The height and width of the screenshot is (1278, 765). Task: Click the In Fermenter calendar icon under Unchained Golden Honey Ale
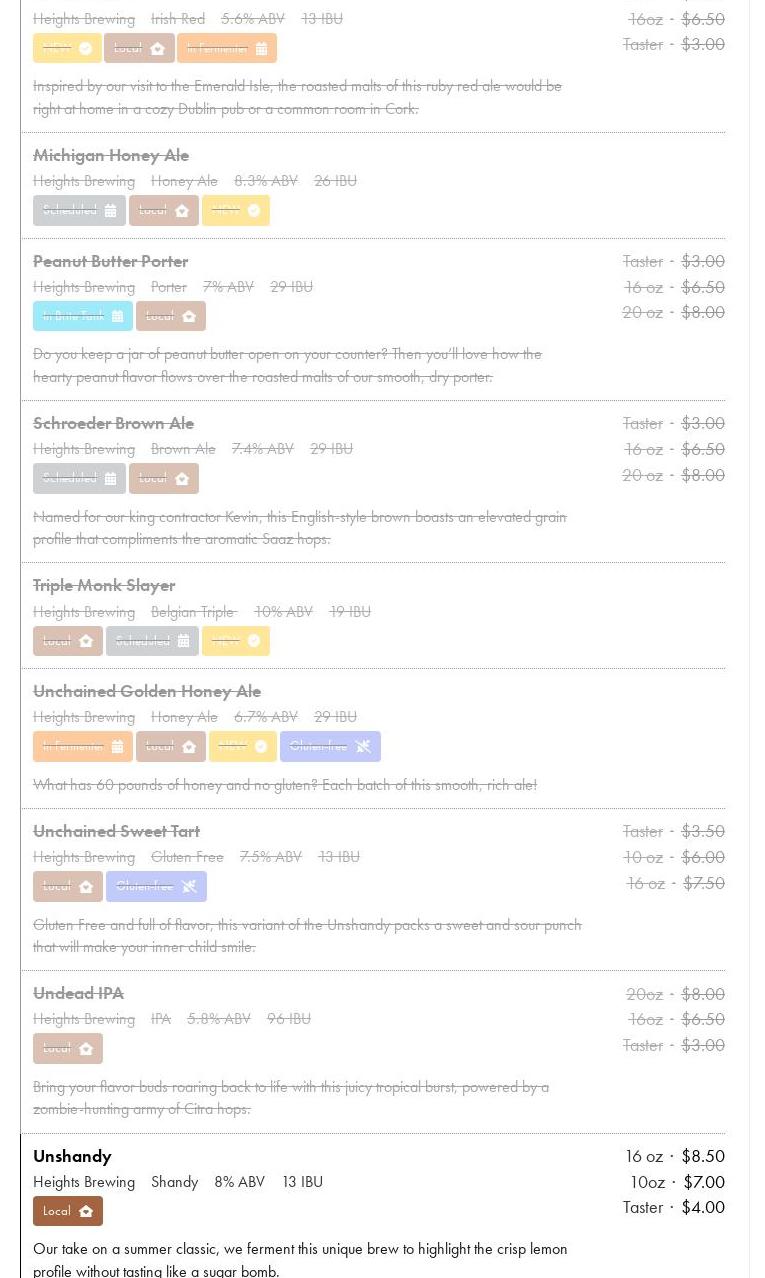coord(118,746)
